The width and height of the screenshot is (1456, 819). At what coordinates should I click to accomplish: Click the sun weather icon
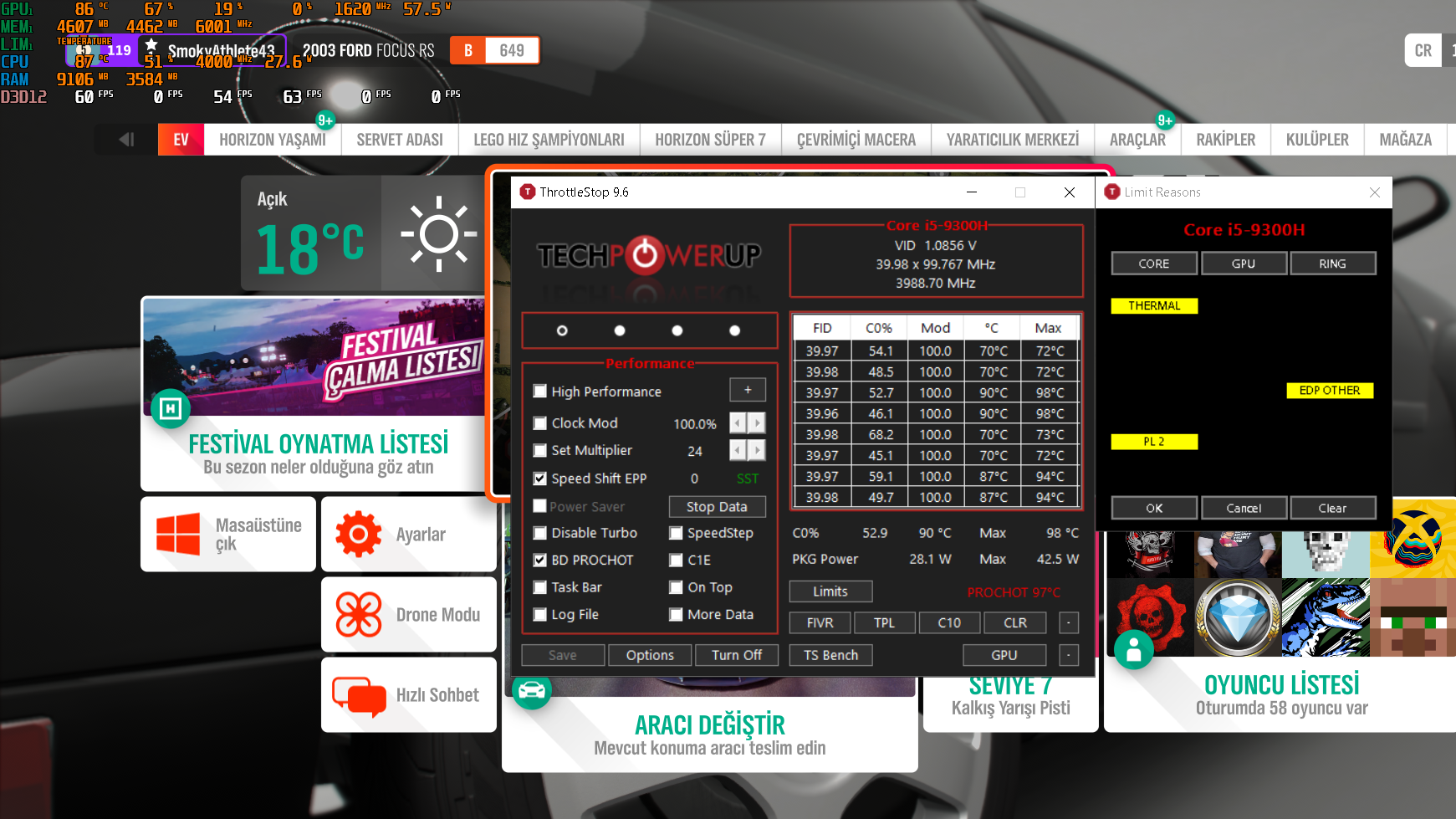[438, 234]
